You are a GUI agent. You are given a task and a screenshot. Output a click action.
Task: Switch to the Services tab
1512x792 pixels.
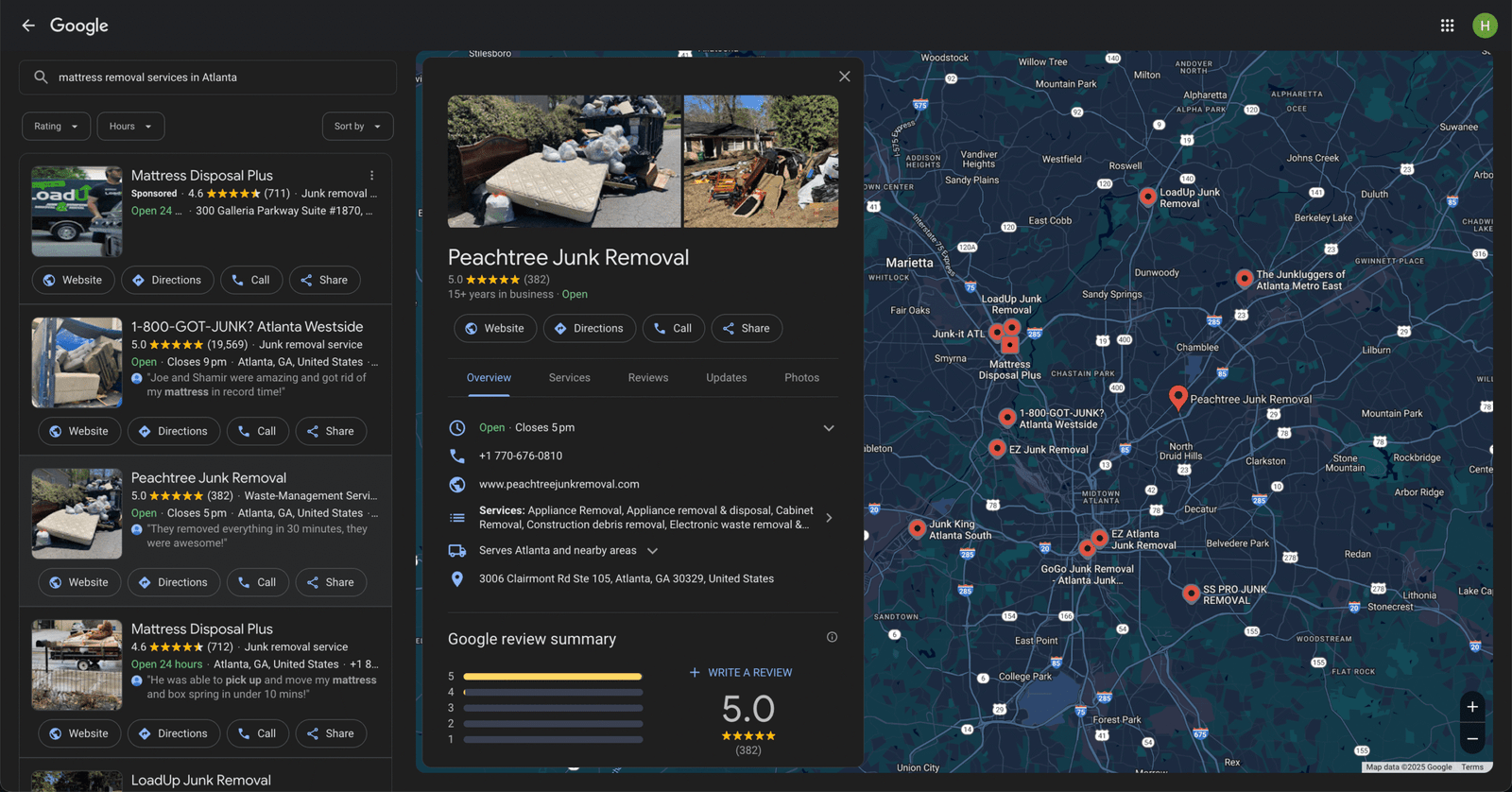tap(570, 378)
